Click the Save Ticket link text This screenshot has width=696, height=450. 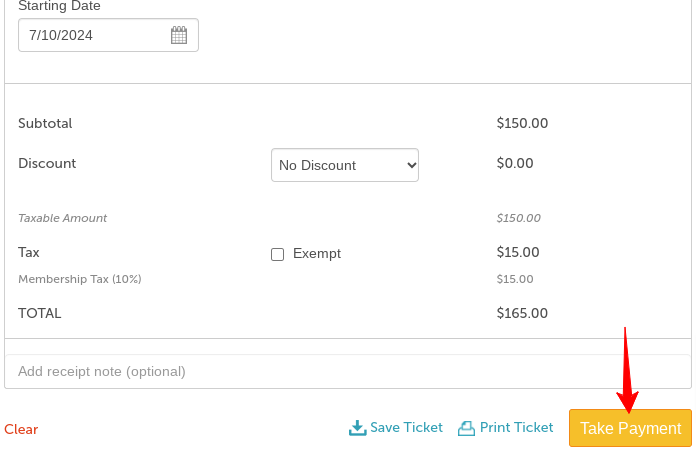click(407, 427)
